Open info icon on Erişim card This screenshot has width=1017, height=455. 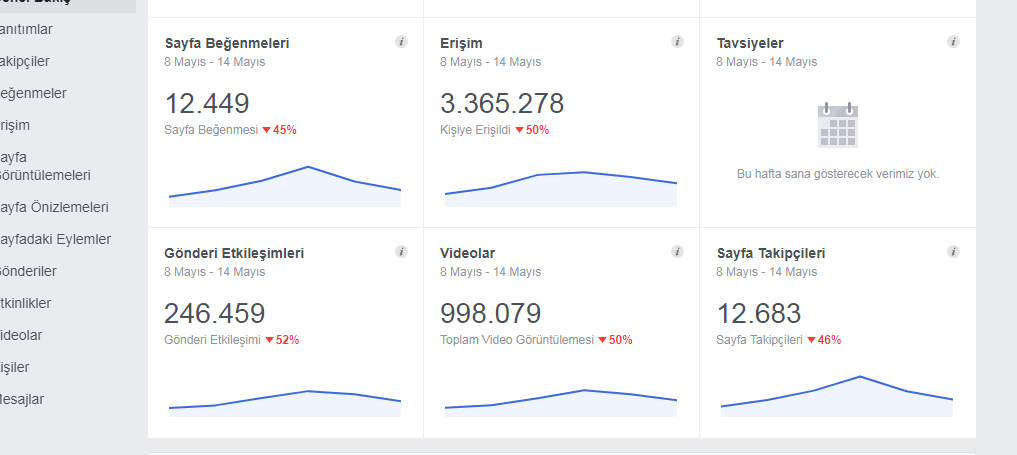(x=677, y=42)
